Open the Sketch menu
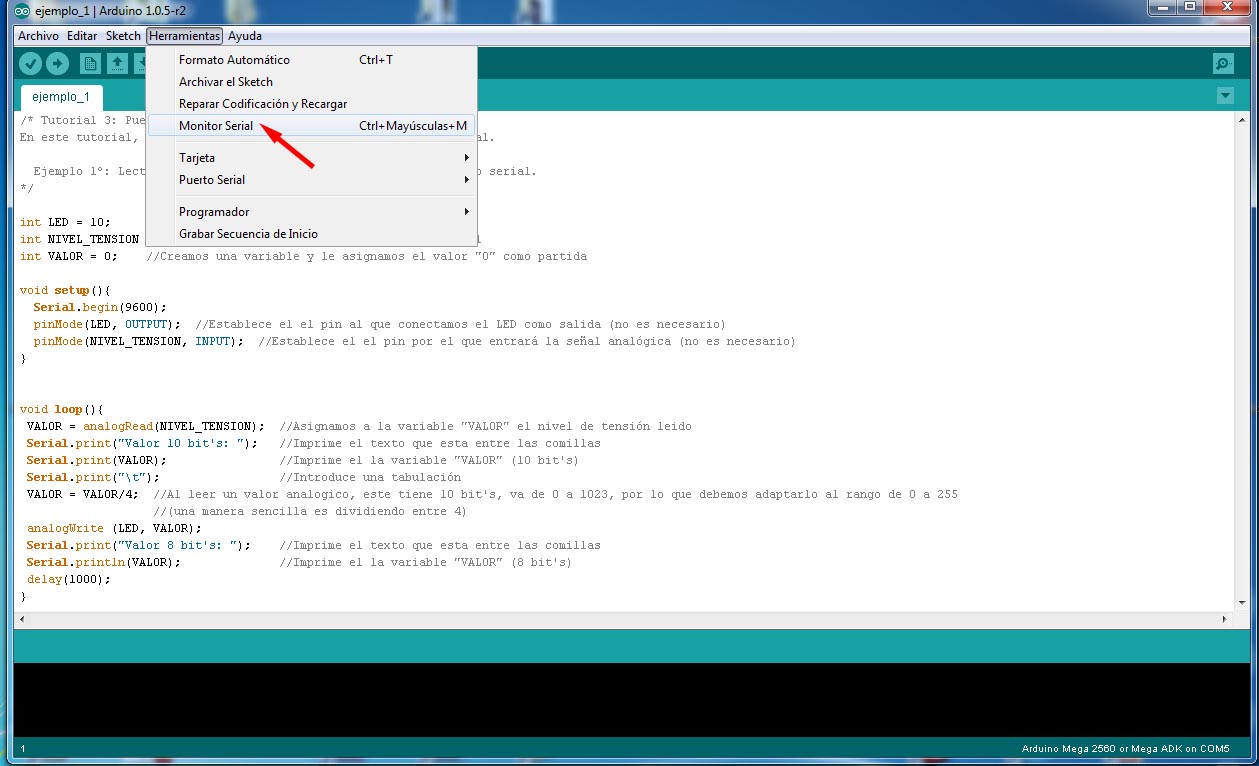 [124, 36]
